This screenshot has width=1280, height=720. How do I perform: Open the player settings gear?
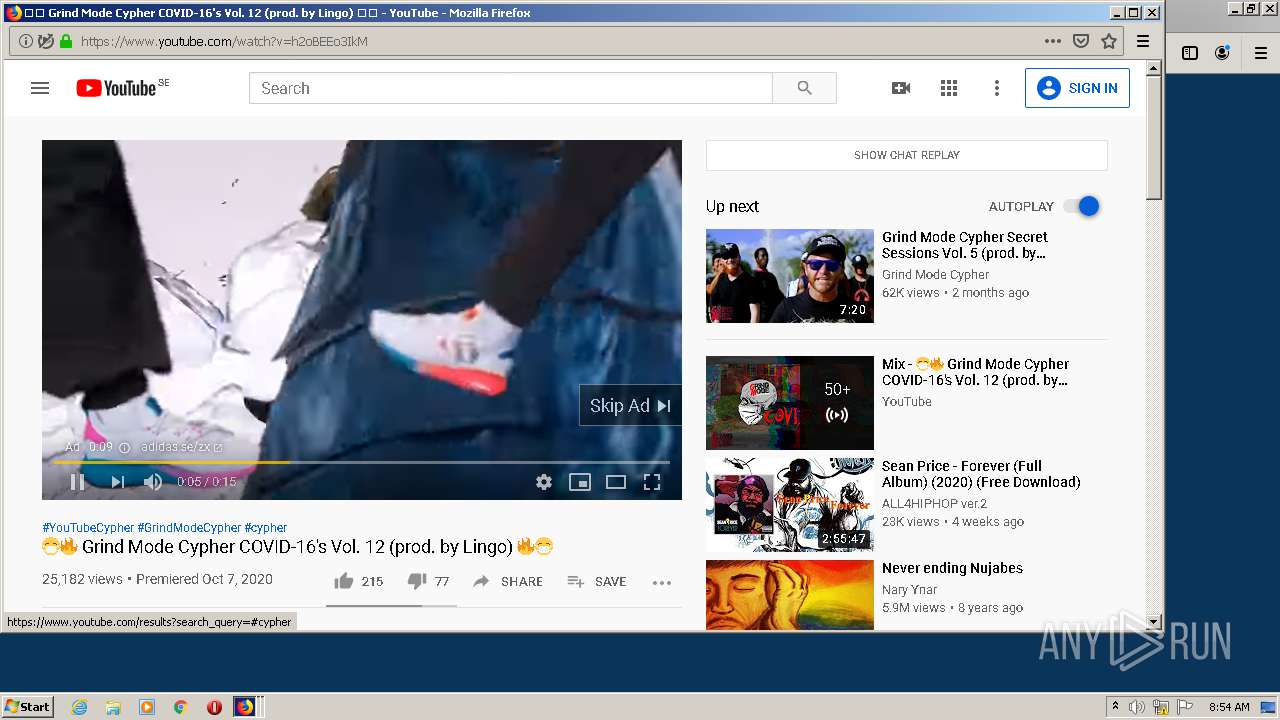point(544,482)
